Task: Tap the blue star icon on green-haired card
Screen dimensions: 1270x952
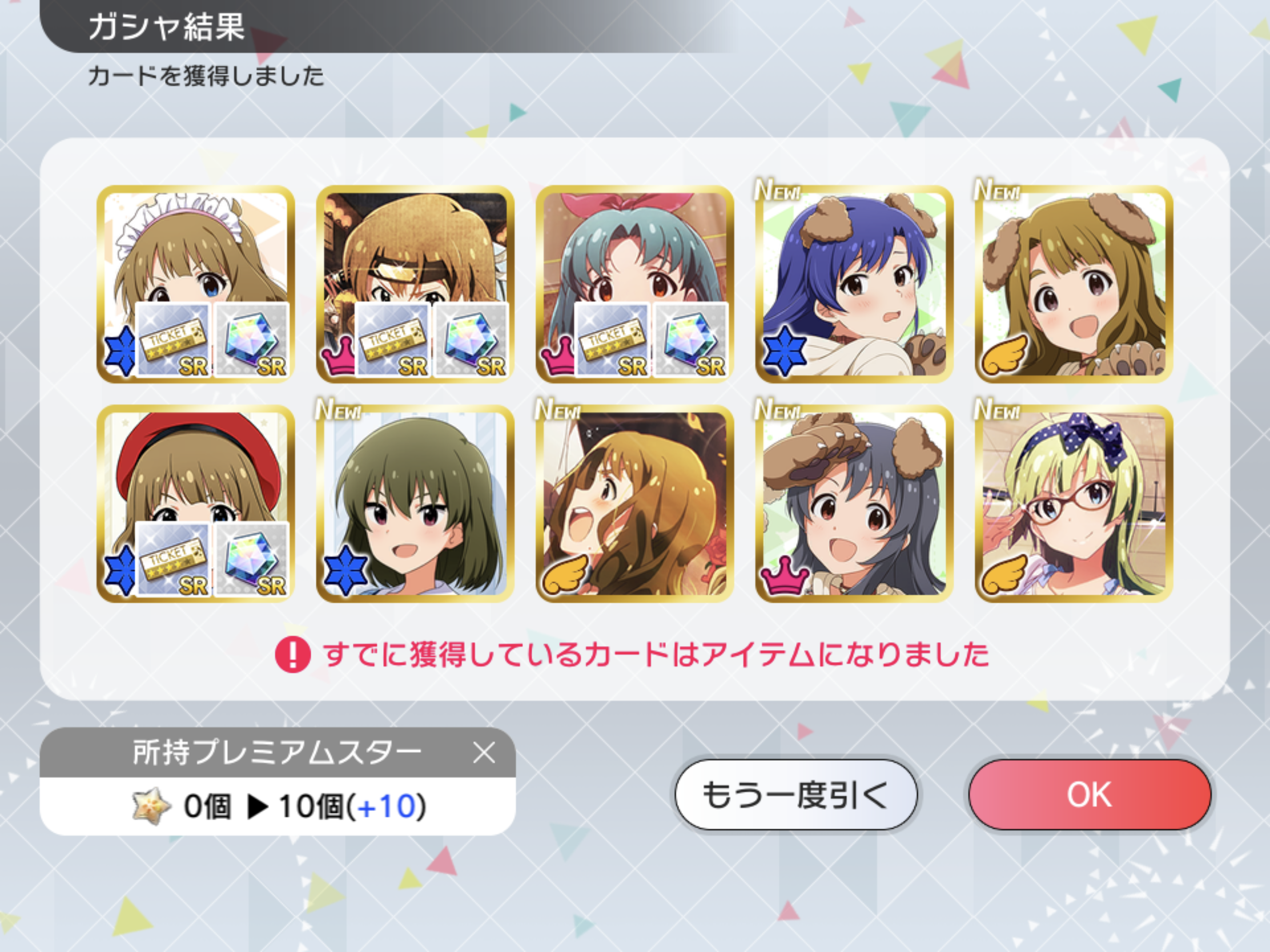Action: pos(345,570)
